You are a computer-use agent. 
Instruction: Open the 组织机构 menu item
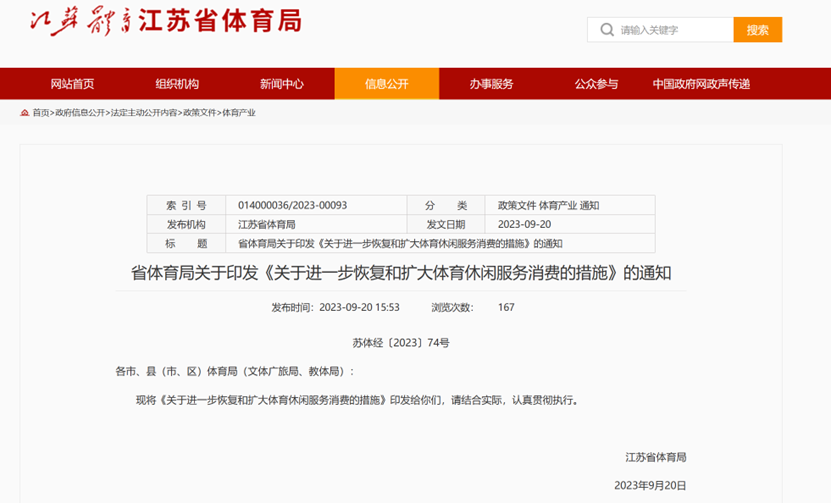pyautogui.click(x=177, y=84)
